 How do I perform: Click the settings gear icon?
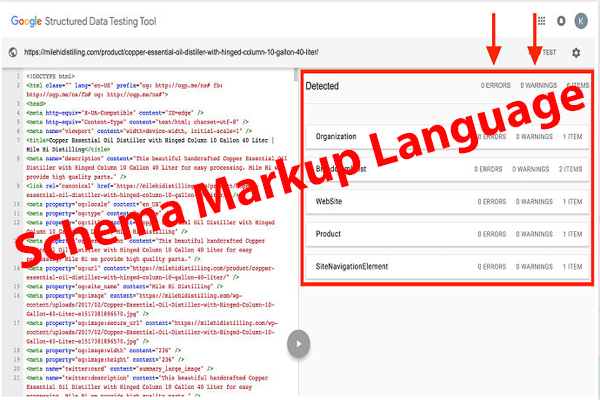click(576, 53)
